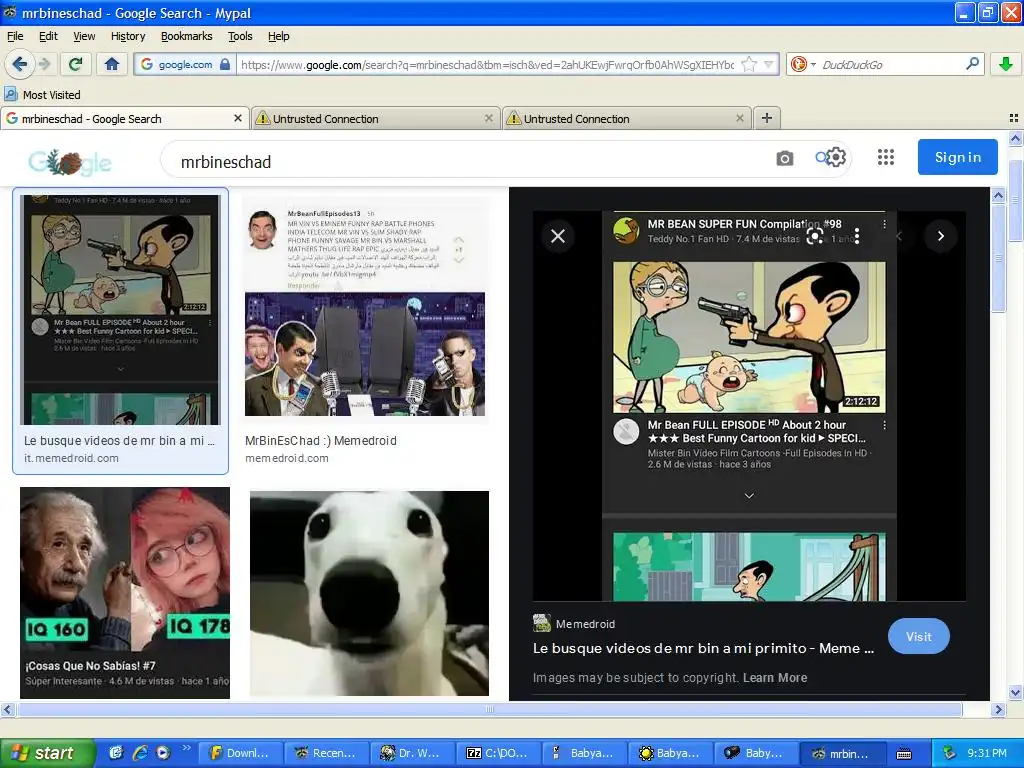Image resolution: width=1024 pixels, height=768 pixels.
Task: Select the Einstein IQ 160 thumbnail
Action: pyautogui.click(x=125, y=592)
